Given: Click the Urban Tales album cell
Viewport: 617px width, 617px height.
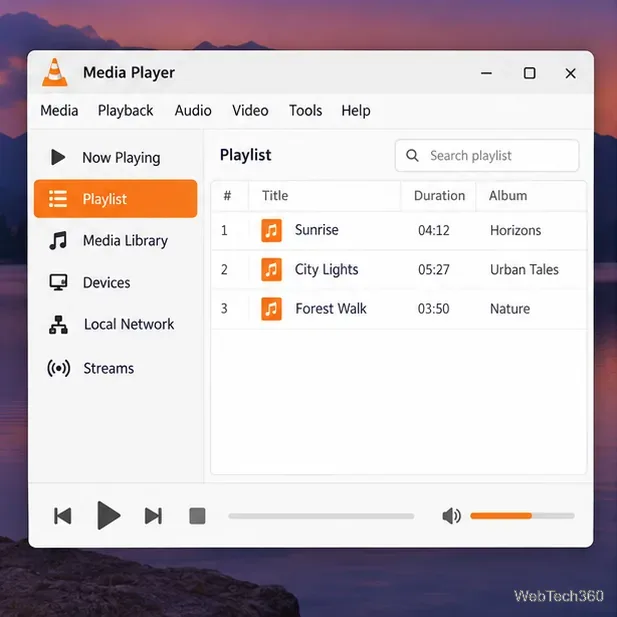Looking at the screenshot, I should (524, 270).
